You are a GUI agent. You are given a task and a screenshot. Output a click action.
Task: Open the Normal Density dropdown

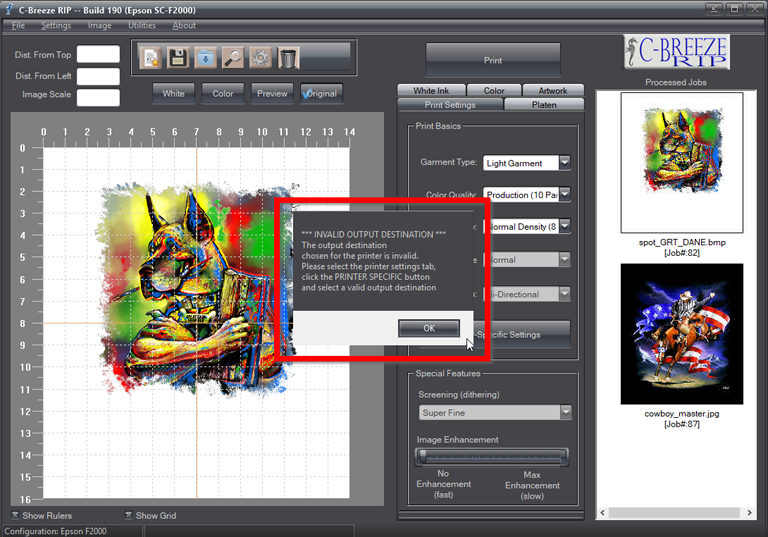[565, 226]
